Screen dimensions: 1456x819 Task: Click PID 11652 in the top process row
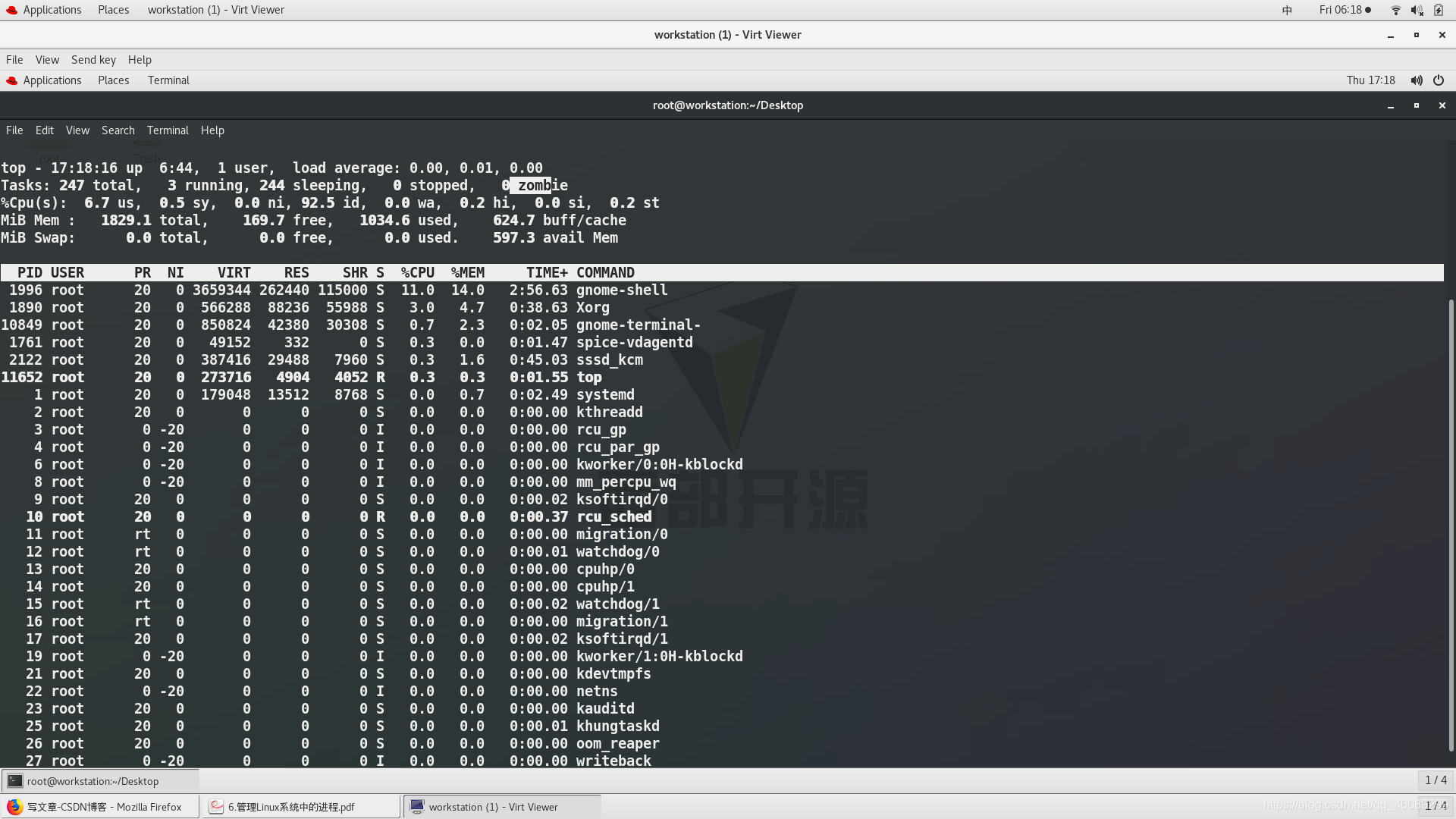pyautogui.click(x=21, y=378)
